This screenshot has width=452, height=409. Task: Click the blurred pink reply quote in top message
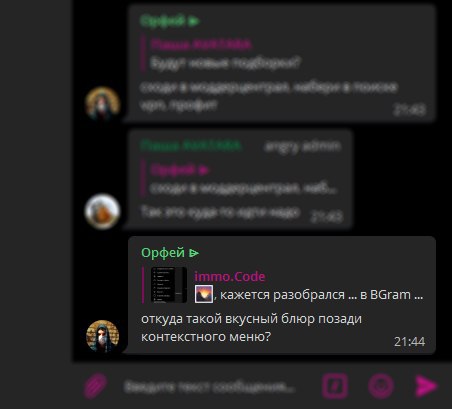pyautogui.click(x=221, y=53)
